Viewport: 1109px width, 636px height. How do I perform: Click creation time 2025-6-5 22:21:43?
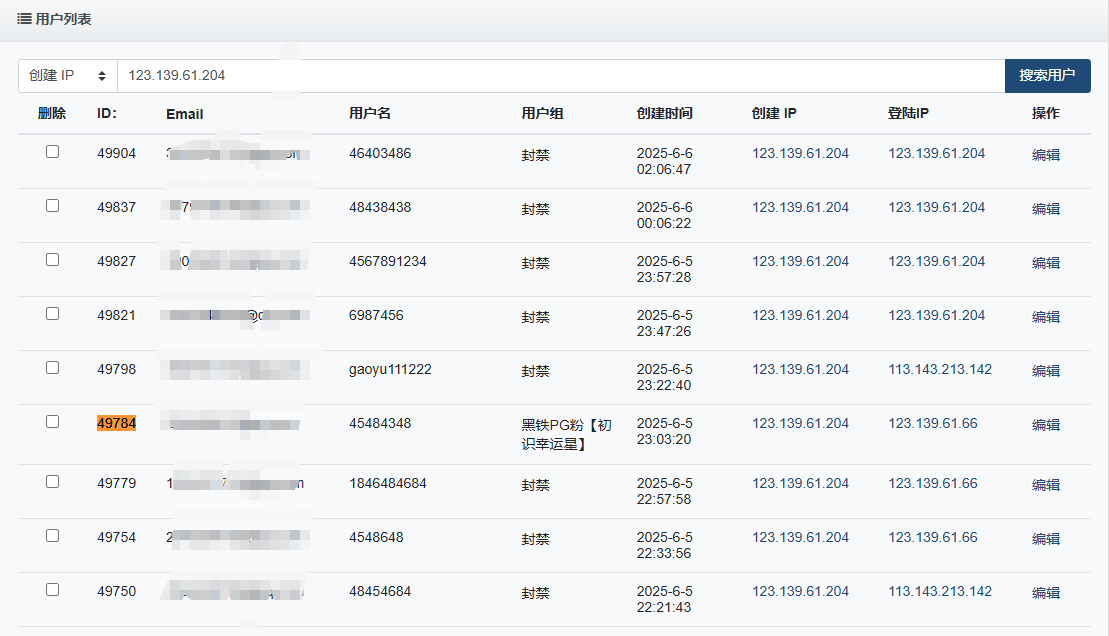(664, 599)
